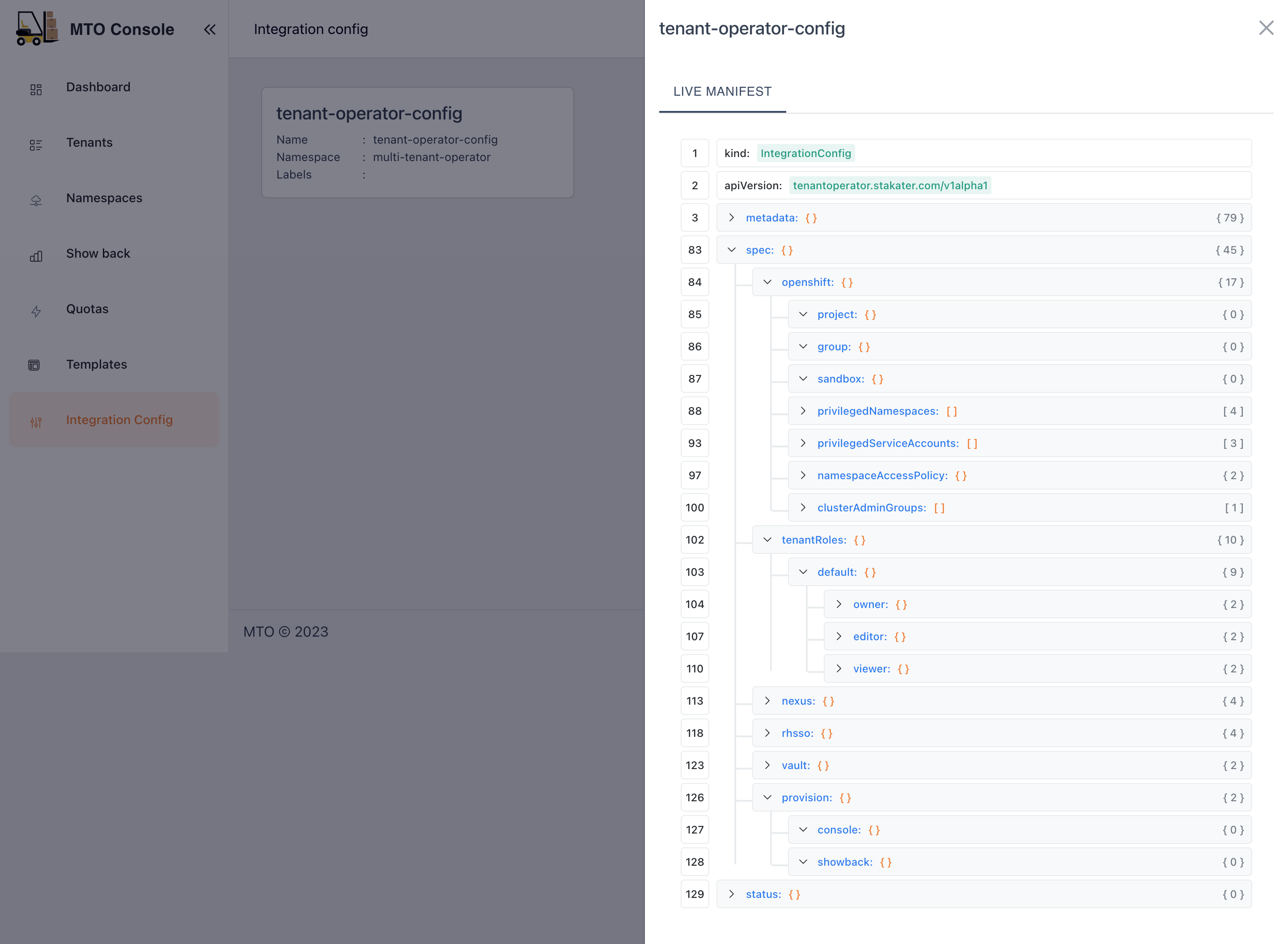Expand the metadata node
Viewport: 1288px width, 944px height.
(x=731, y=218)
